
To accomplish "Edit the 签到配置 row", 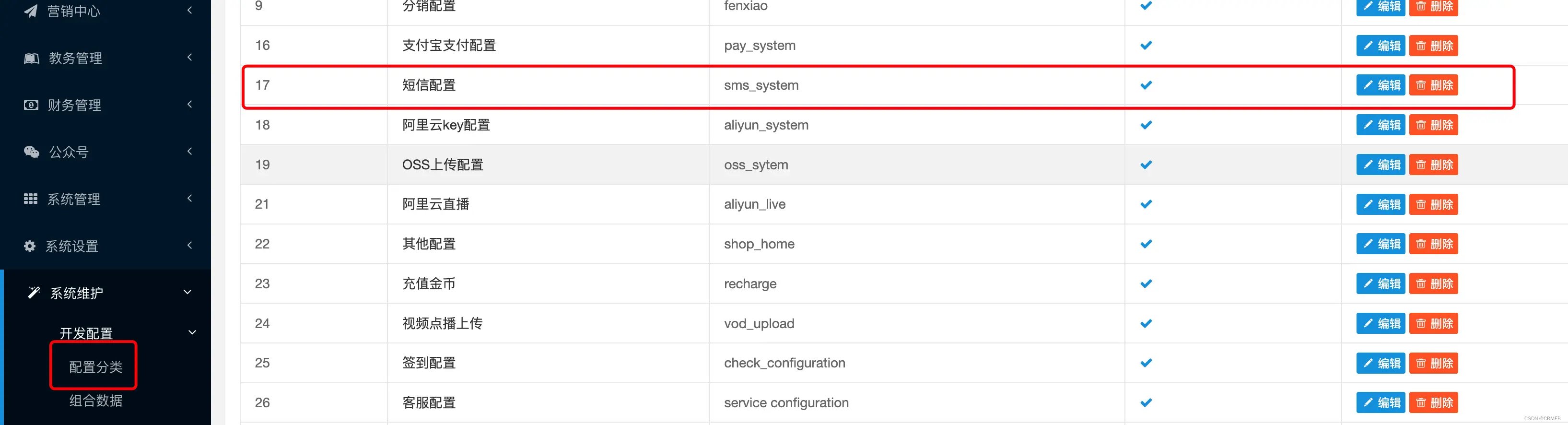I will coord(1381,364).
